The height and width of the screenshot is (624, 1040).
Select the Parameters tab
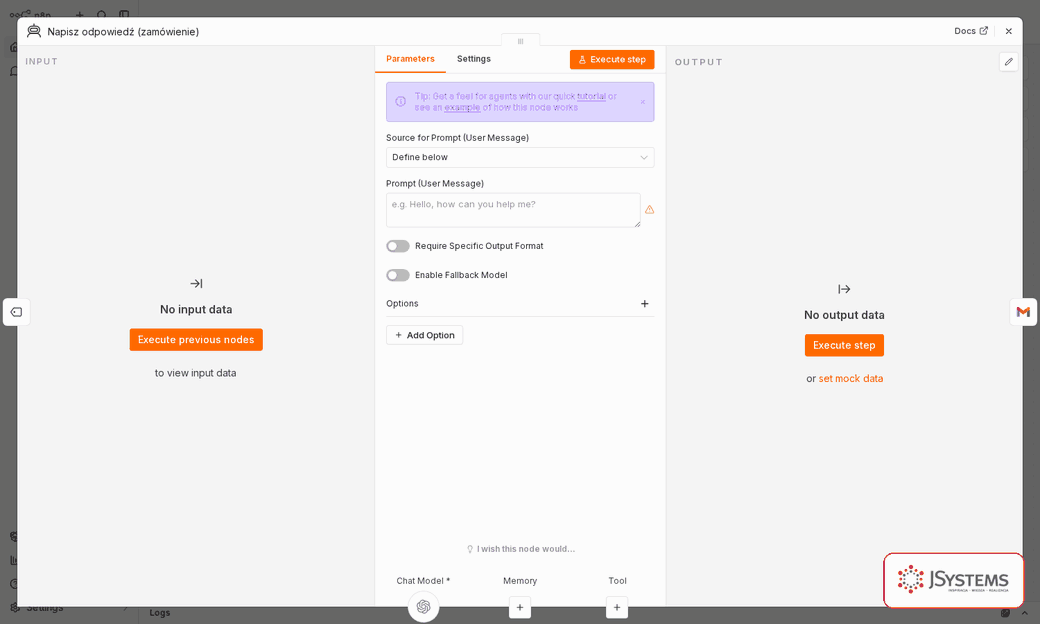click(x=411, y=59)
